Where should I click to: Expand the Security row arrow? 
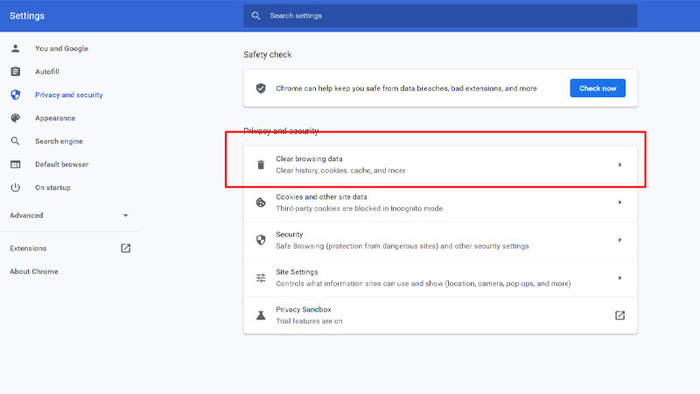620,240
